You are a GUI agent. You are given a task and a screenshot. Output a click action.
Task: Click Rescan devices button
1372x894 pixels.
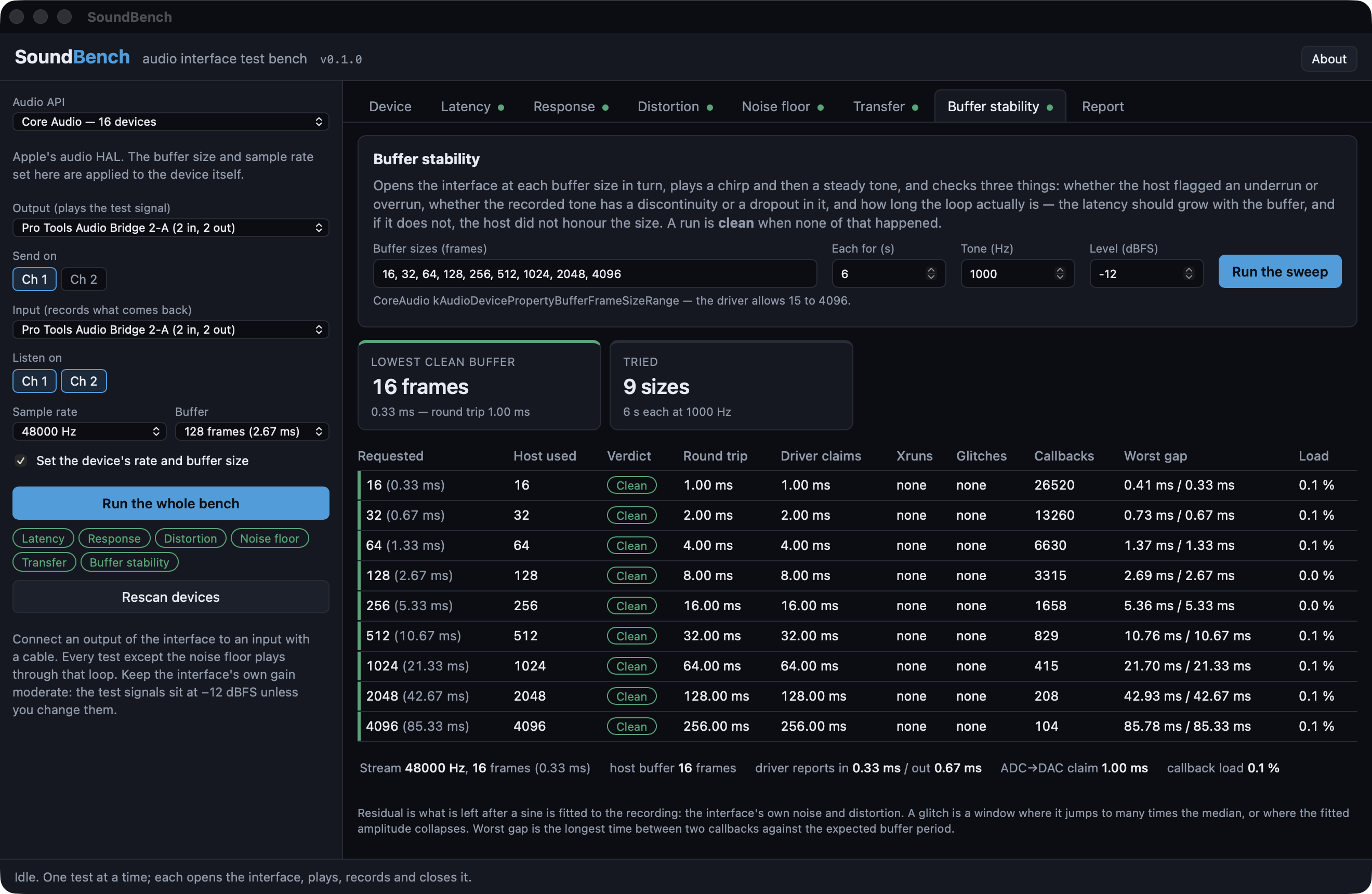(x=170, y=597)
